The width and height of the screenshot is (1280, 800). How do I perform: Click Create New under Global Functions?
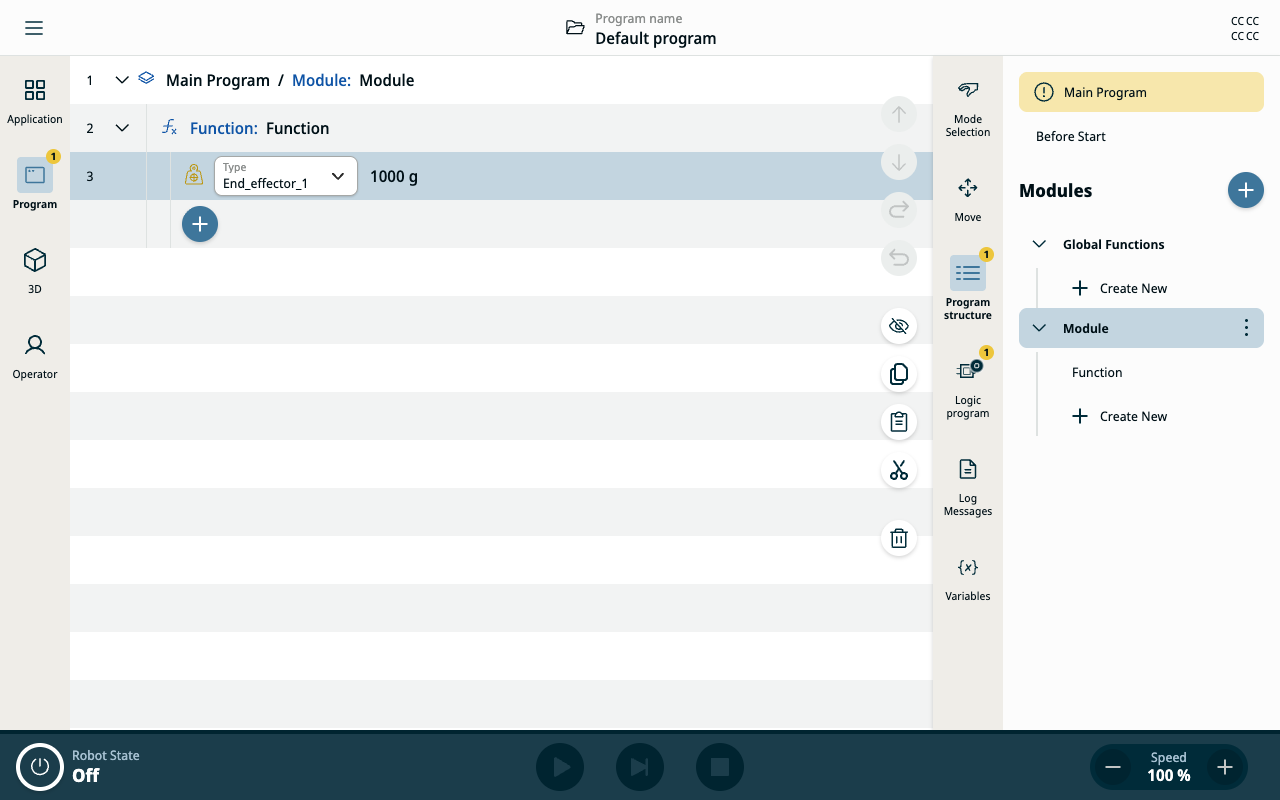pyautogui.click(x=1119, y=288)
